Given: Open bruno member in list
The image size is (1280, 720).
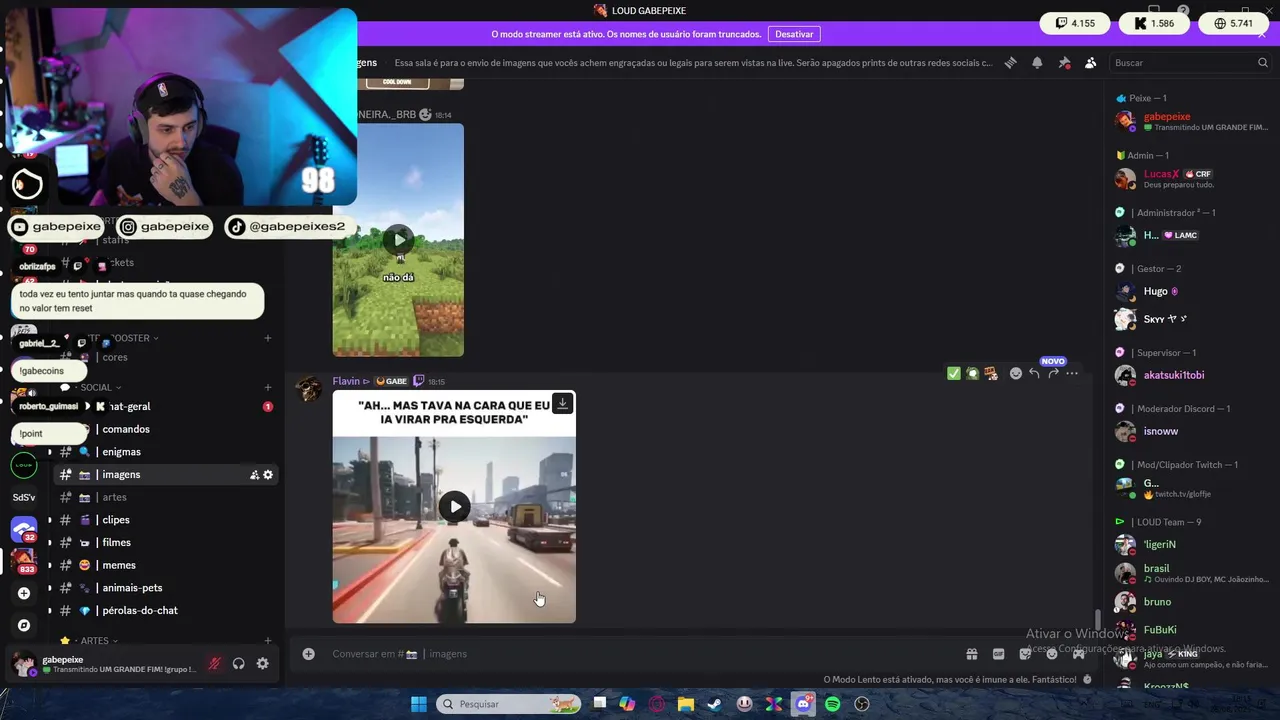Looking at the screenshot, I should [1192, 602].
